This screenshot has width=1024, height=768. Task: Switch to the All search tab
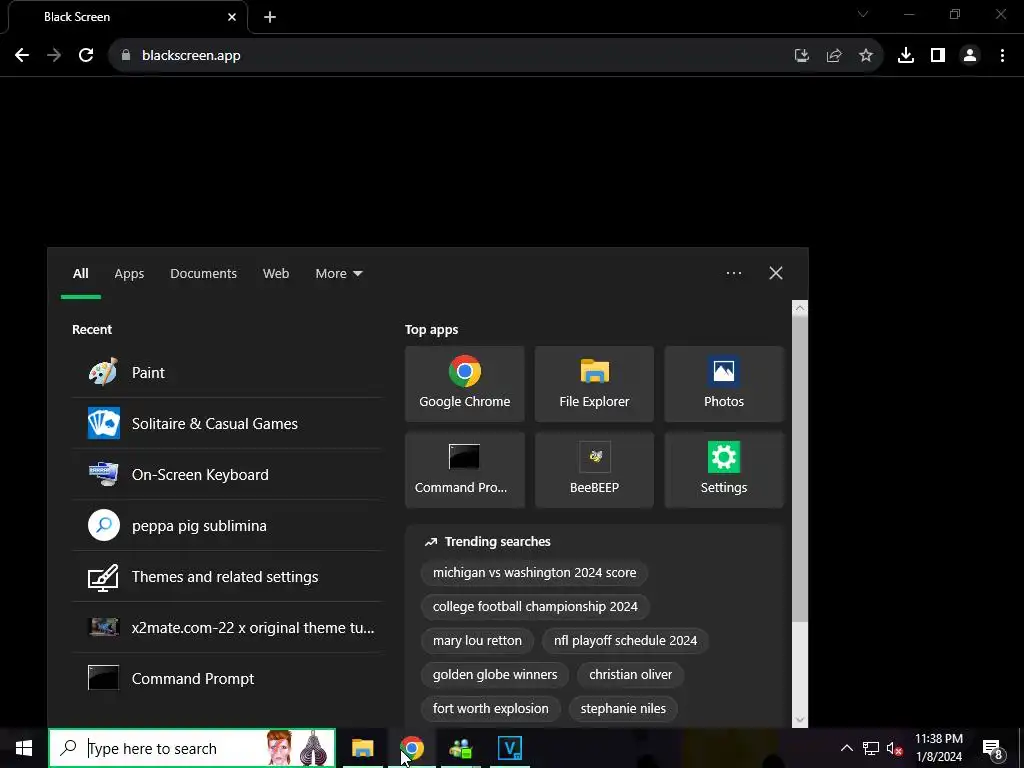(x=80, y=274)
